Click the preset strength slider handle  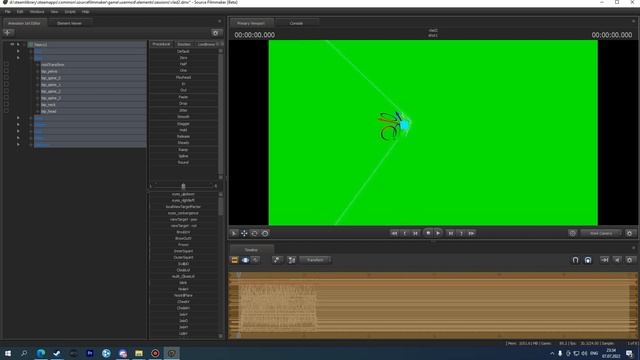point(183,186)
